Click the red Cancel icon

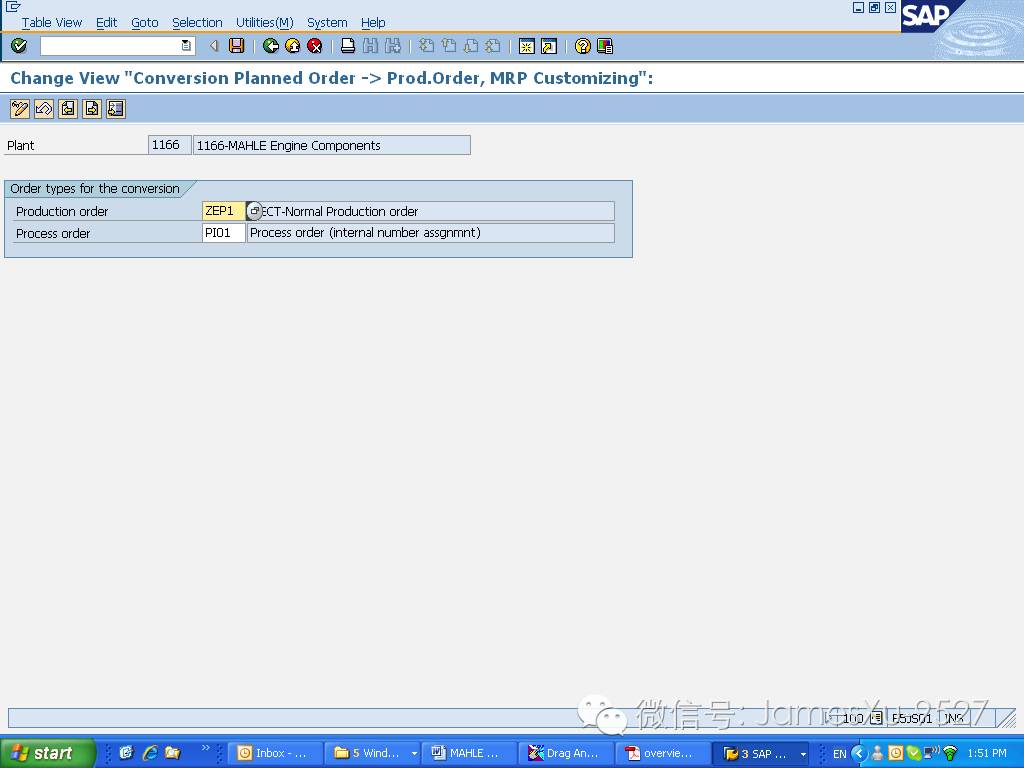click(315, 46)
